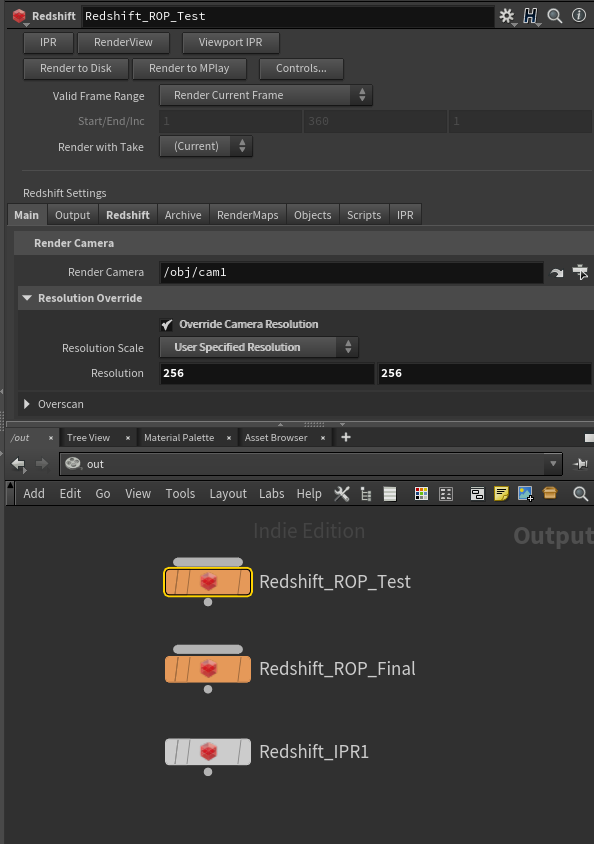Click the camera node chooser icon

point(581,272)
